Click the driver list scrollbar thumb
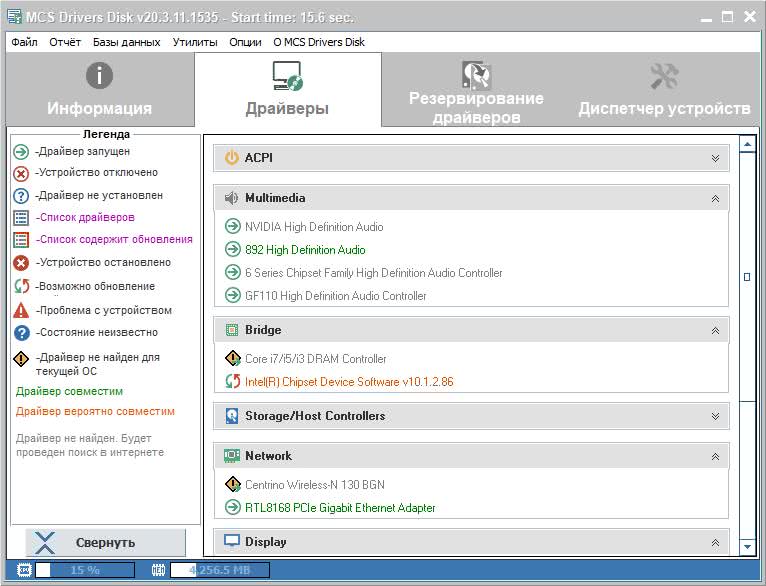766x586 pixels. [747, 277]
